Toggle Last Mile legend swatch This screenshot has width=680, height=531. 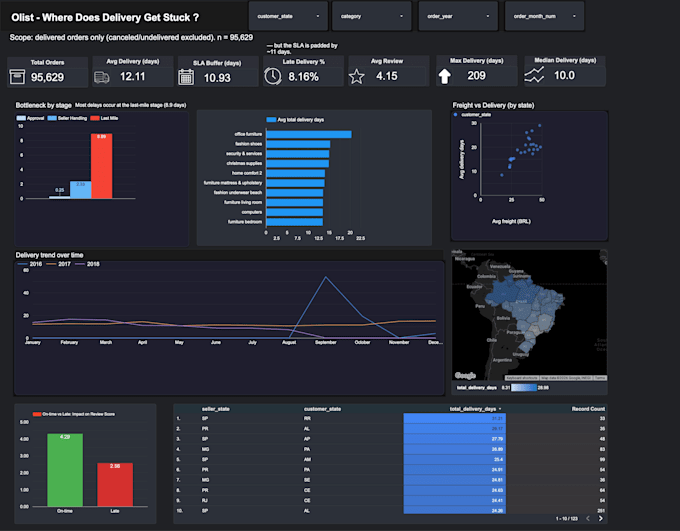pyautogui.click(x=95, y=118)
